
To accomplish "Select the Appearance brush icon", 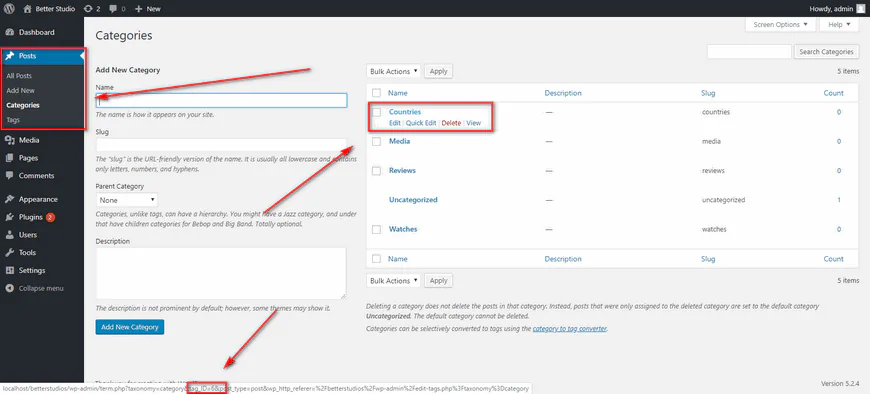I will tap(9, 199).
